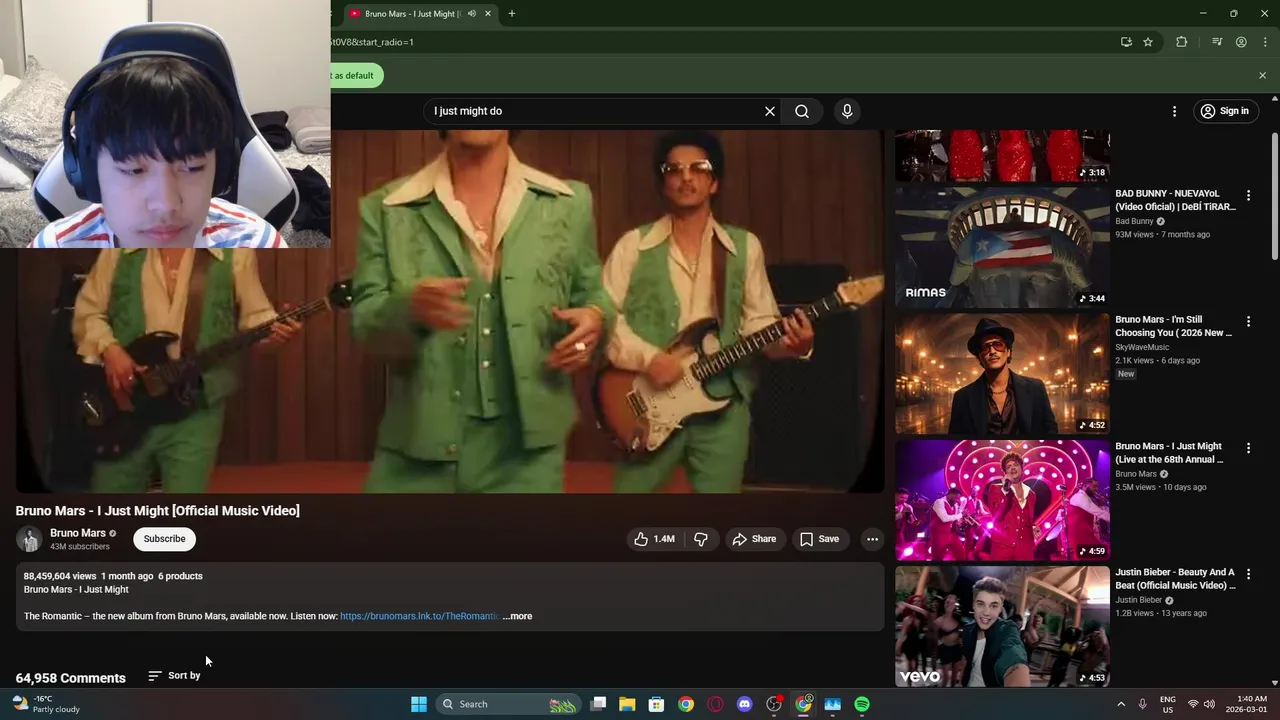Open the Bad Bunny channel link
This screenshot has height=720, width=1280.
(x=1134, y=221)
